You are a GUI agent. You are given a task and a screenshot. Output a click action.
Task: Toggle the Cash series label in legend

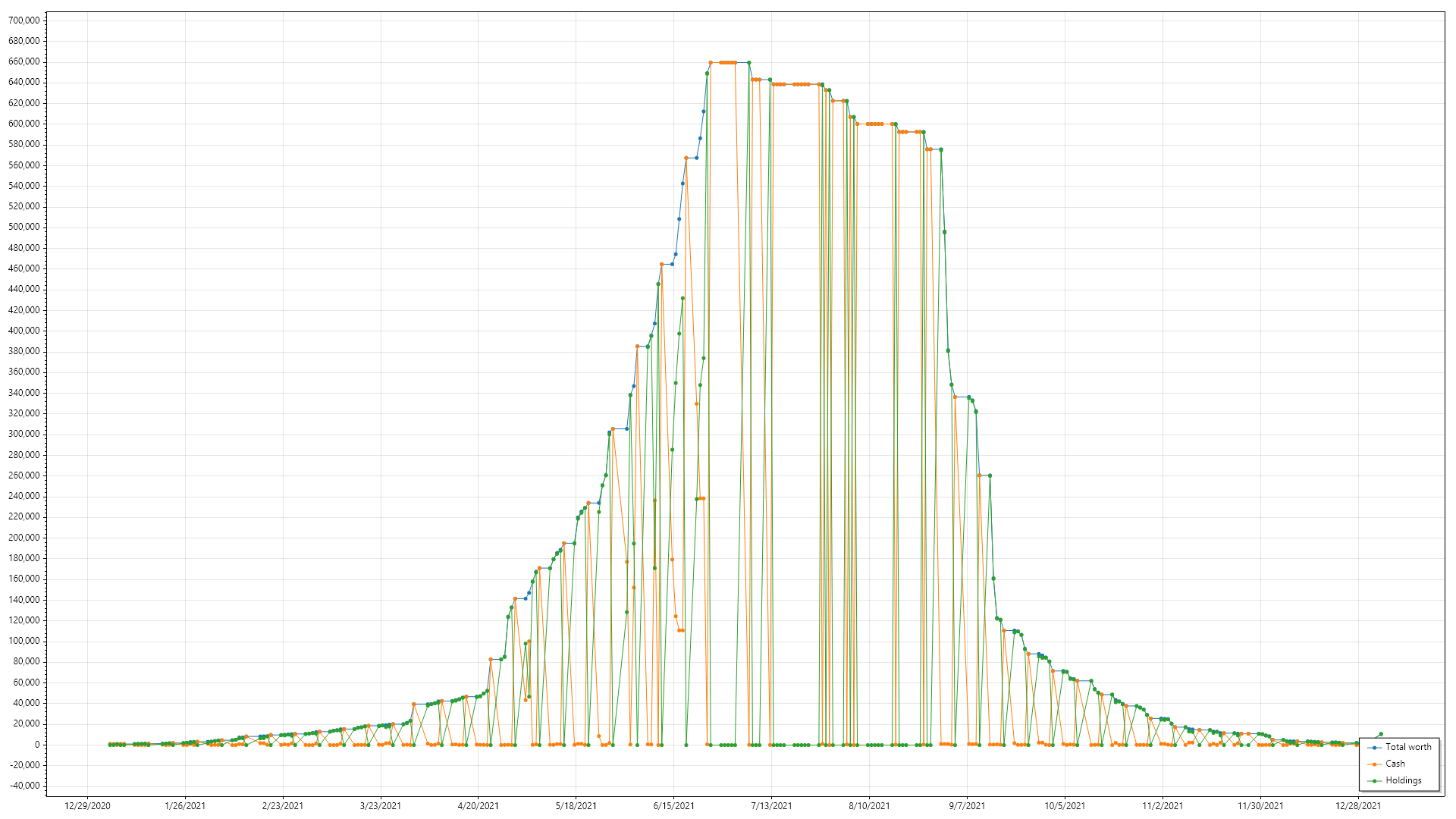(1395, 764)
